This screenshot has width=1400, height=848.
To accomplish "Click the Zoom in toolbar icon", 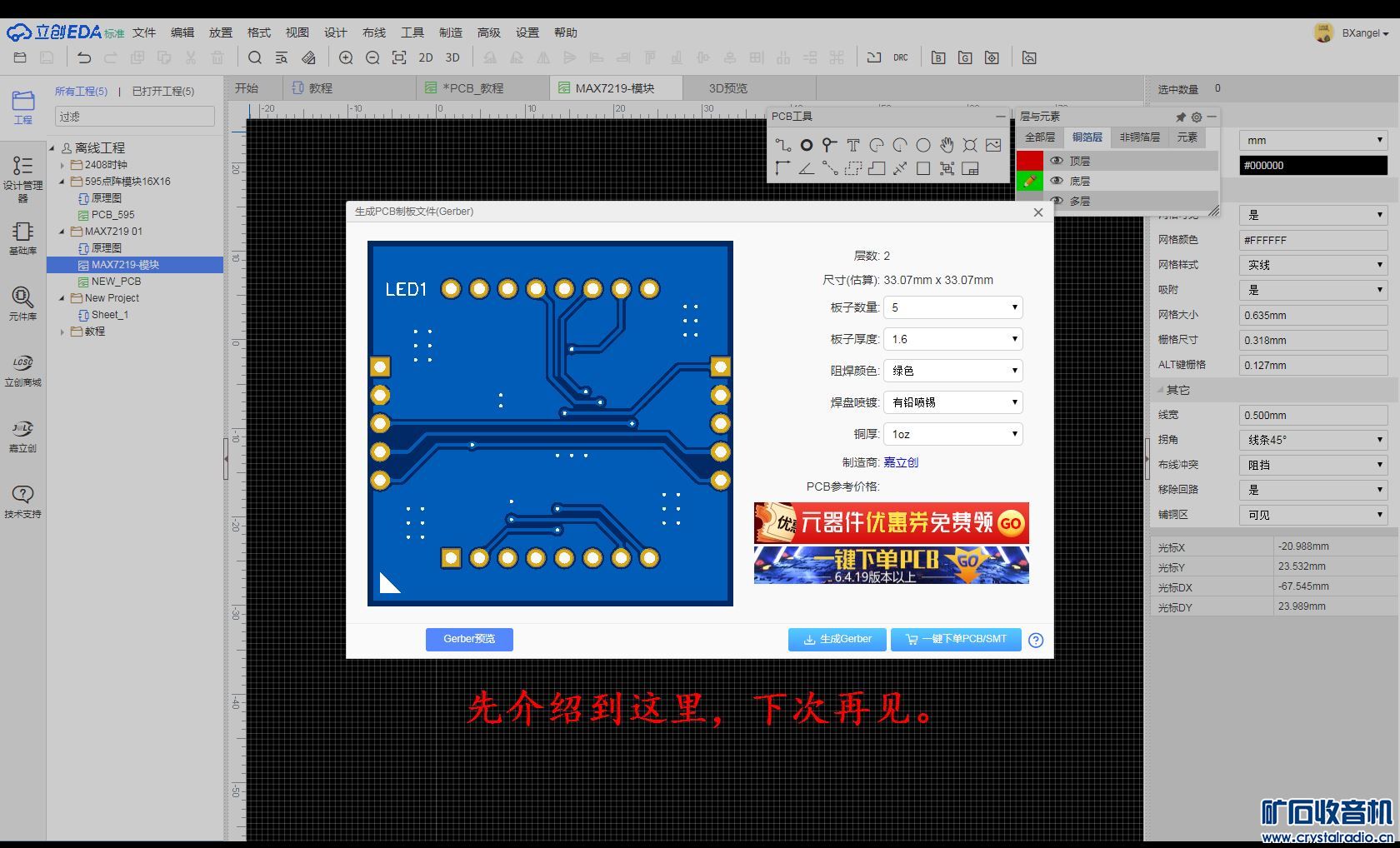I will click(346, 57).
